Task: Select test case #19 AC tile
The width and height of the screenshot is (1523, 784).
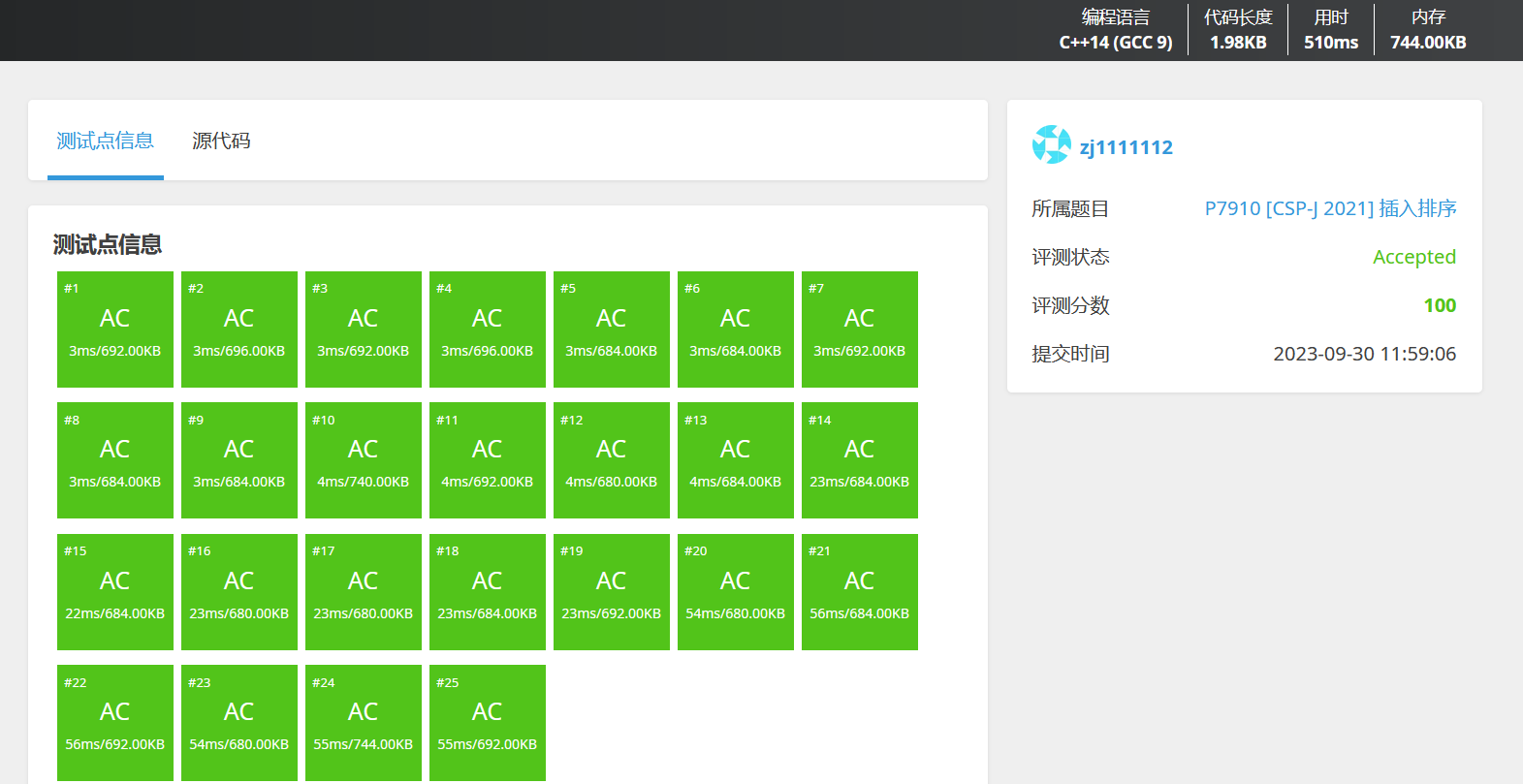Action: point(612,592)
